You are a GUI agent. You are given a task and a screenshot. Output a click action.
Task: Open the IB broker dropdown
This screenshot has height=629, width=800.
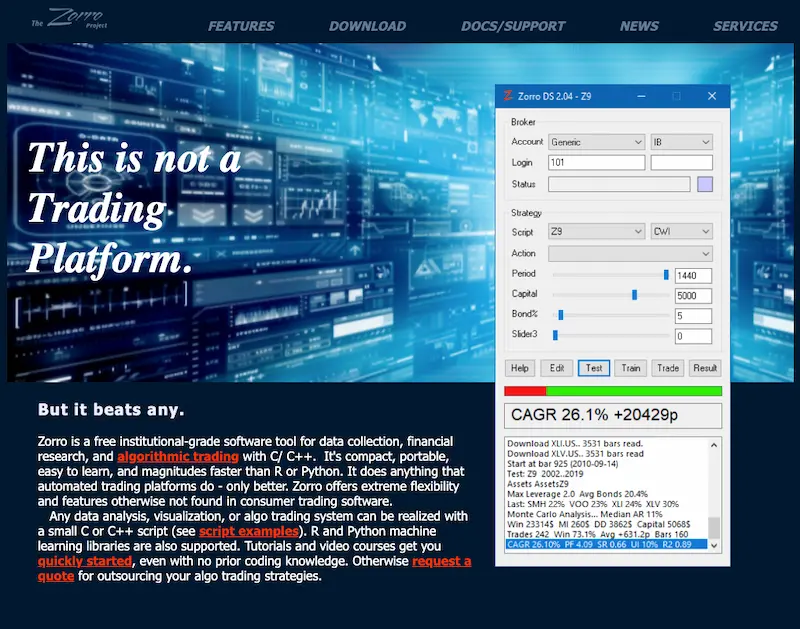[x=680, y=141]
